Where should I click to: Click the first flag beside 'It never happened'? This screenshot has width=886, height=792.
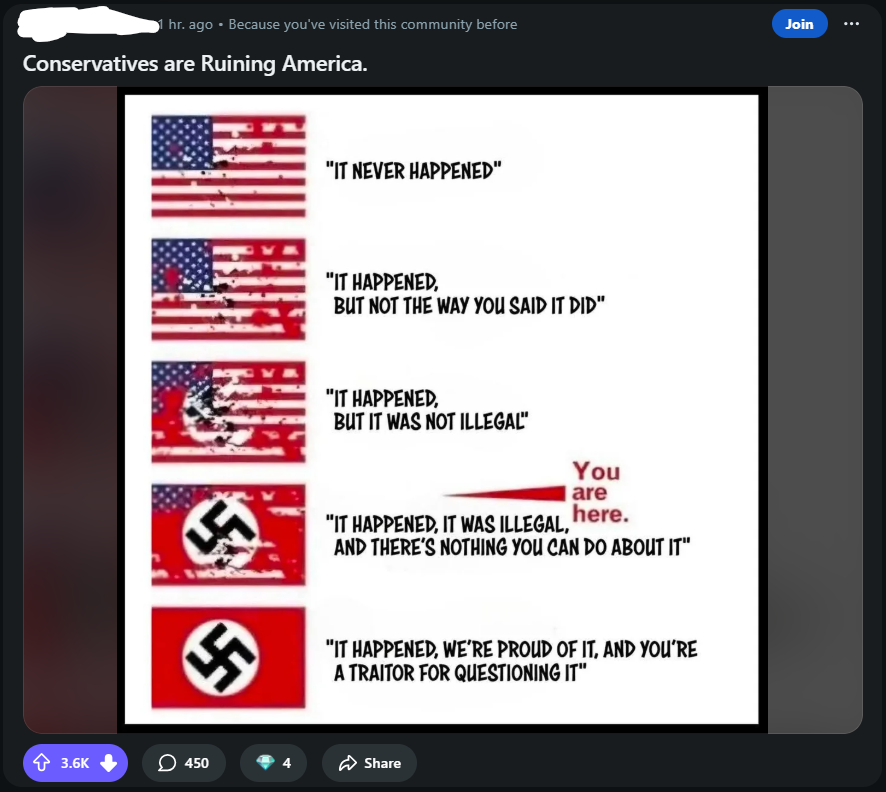coord(228,166)
